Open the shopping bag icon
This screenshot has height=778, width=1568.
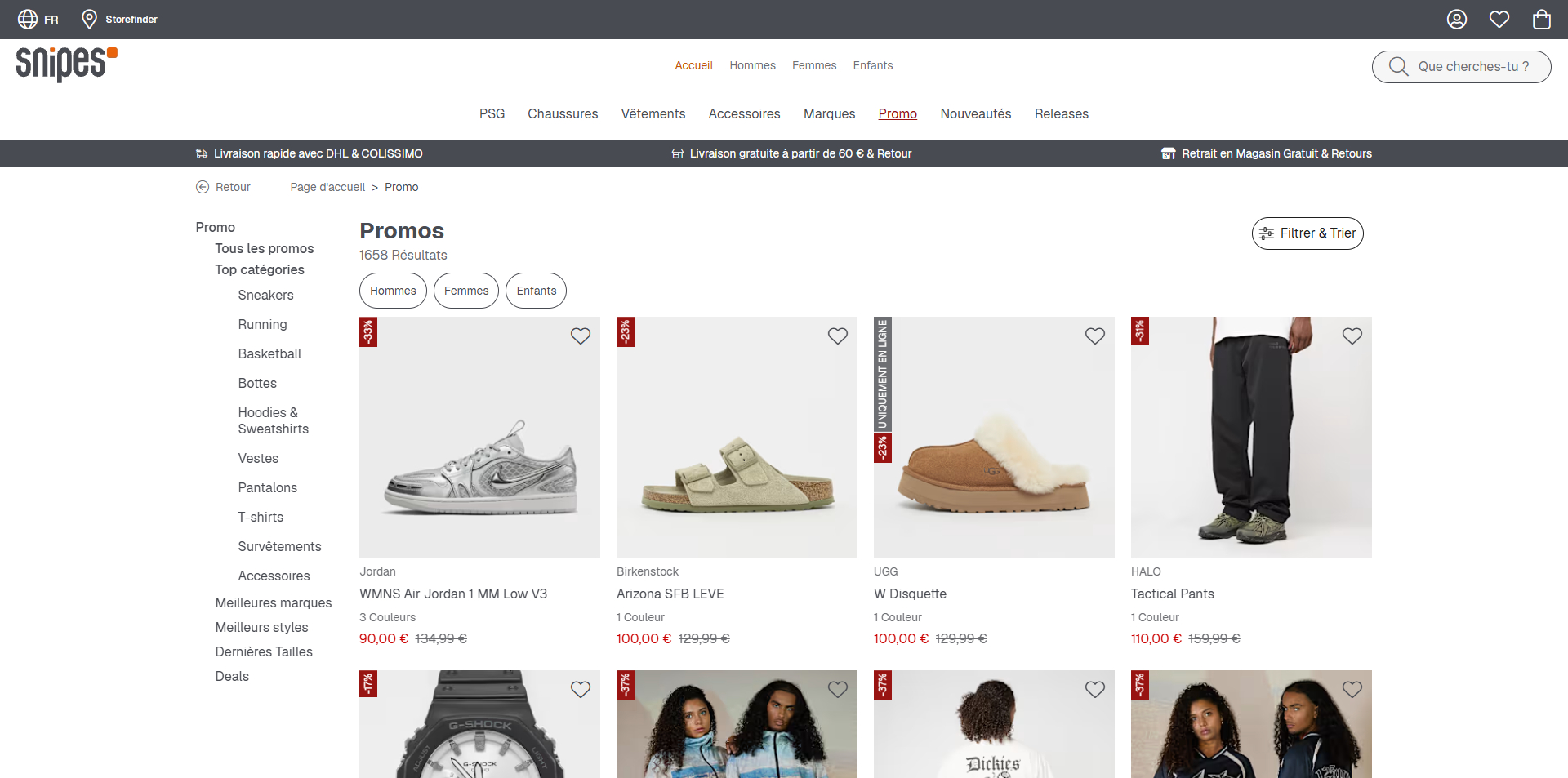[x=1542, y=19]
